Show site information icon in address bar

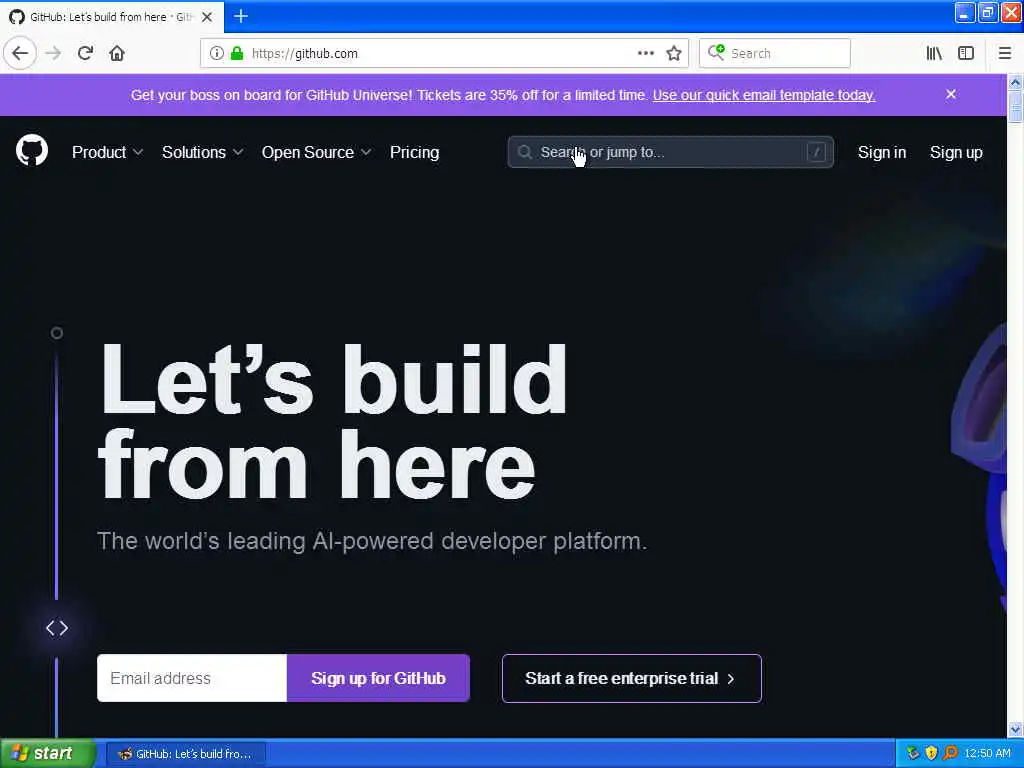216,53
